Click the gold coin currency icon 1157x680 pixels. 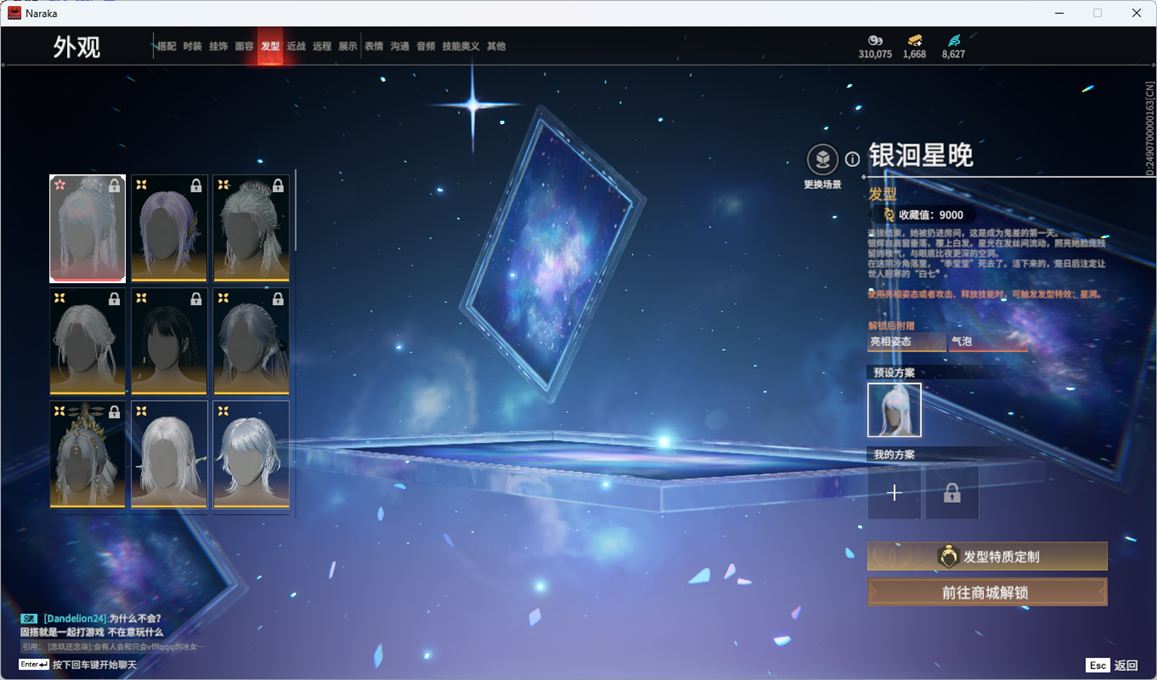pyautogui.click(x=875, y=40)
